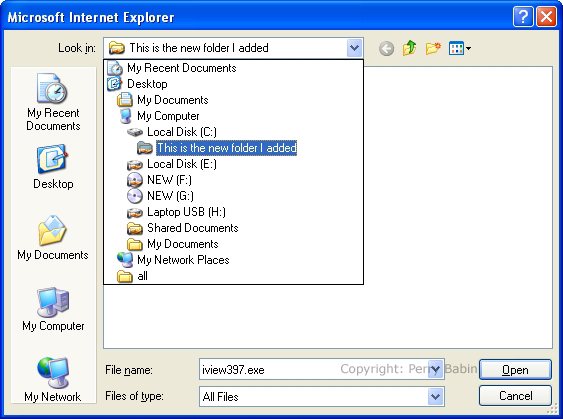
Task: Close the Microsoft Internet Explorer dialog
Action: [546, 17]
